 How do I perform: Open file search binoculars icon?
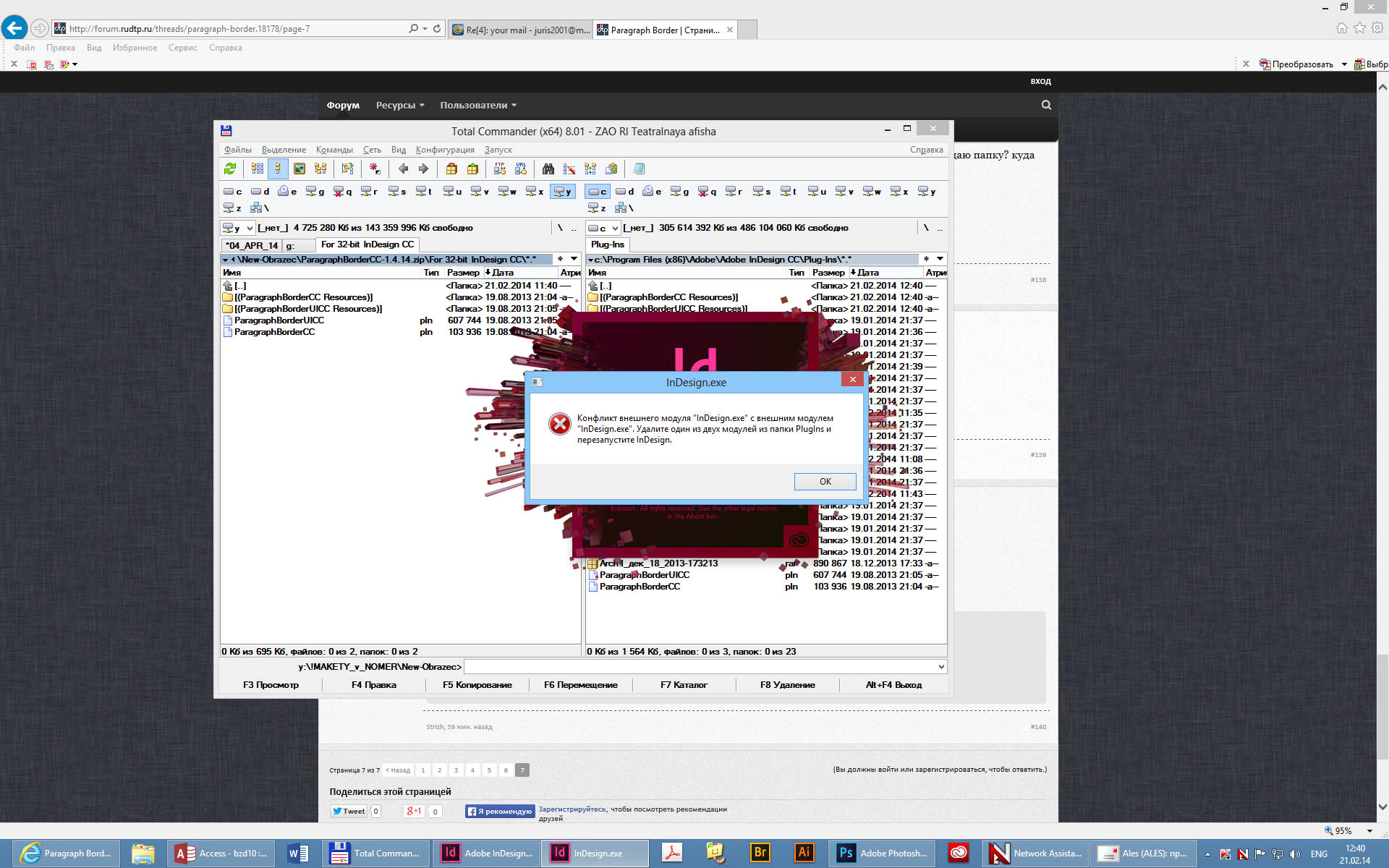[x=548, y=169]
